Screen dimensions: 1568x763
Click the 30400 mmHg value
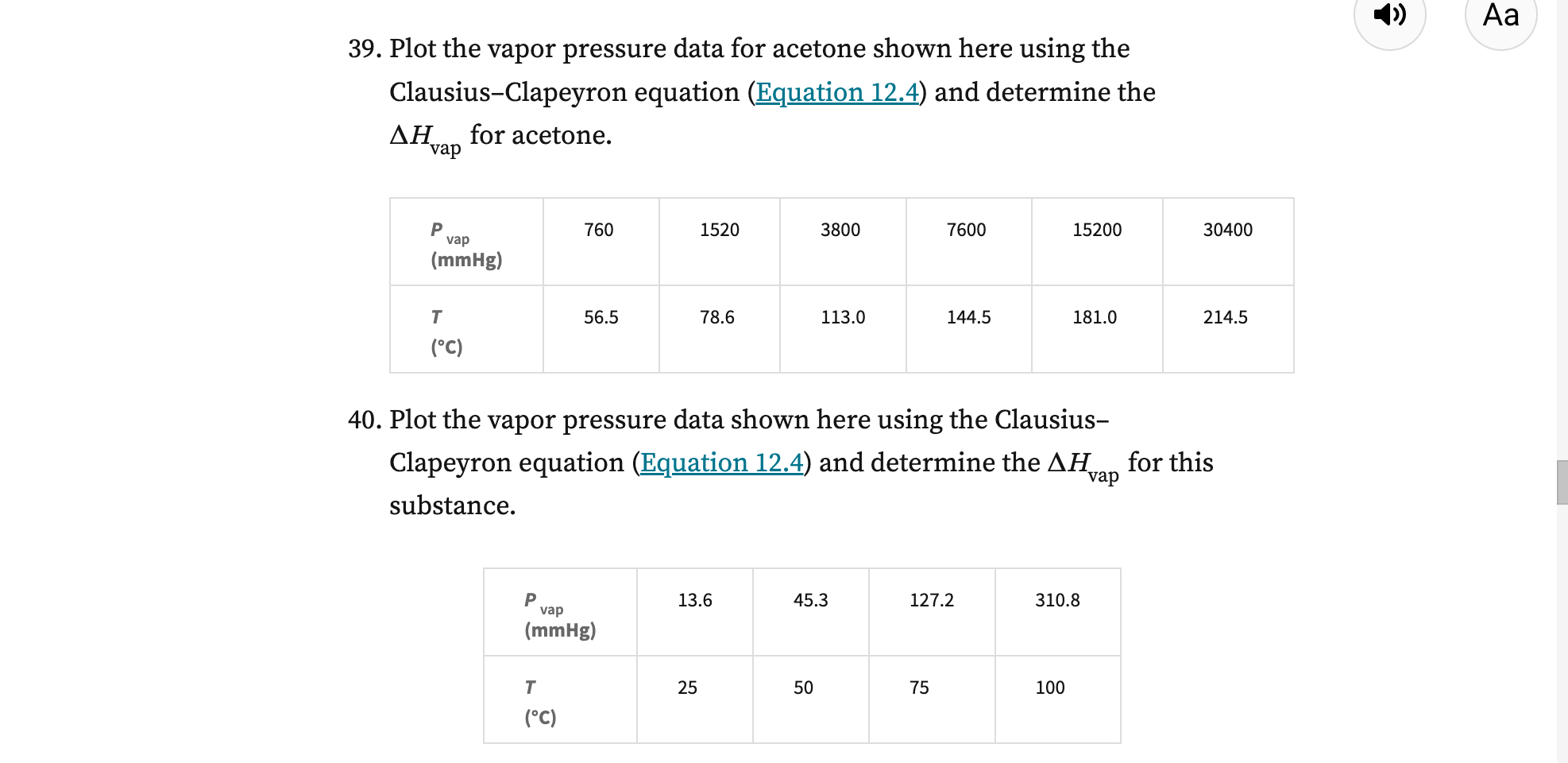(1228, 230)
